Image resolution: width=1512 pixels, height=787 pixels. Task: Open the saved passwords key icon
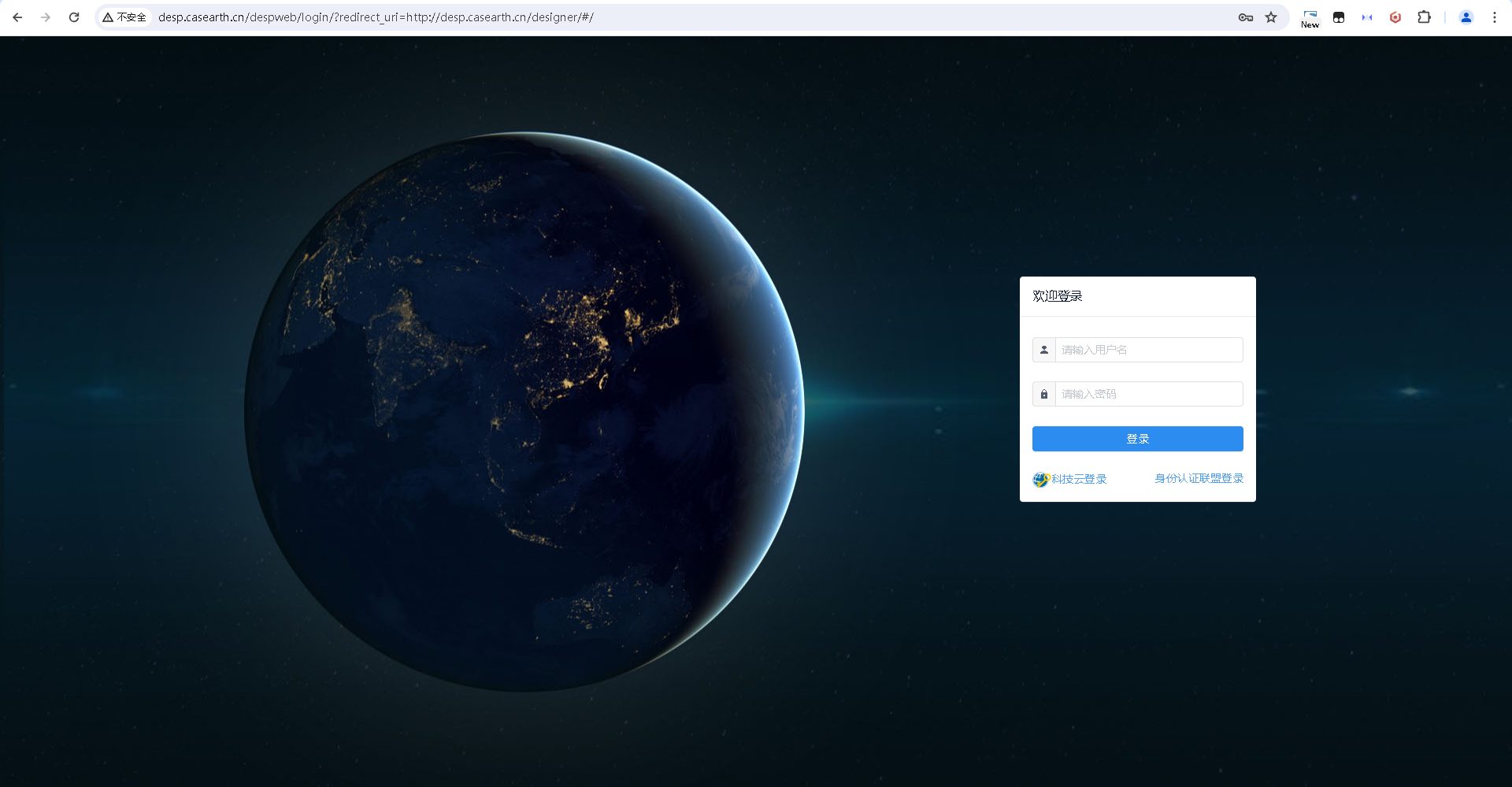(x=1246, y=17)
